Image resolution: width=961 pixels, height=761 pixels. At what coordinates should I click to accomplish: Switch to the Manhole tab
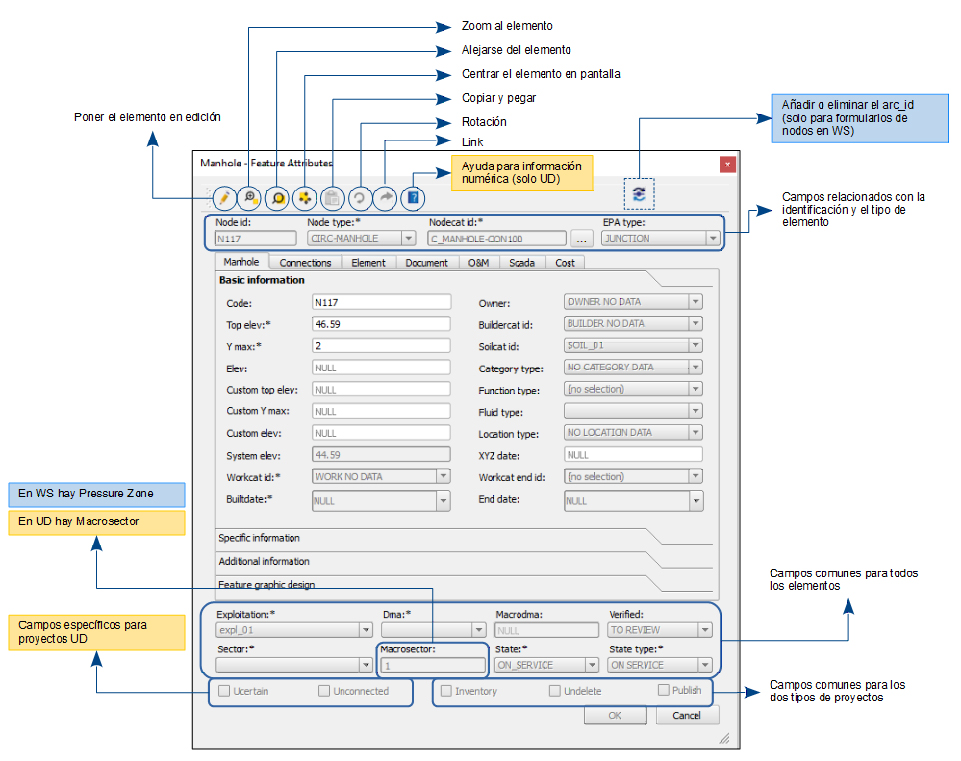click(x=241, y=262)
